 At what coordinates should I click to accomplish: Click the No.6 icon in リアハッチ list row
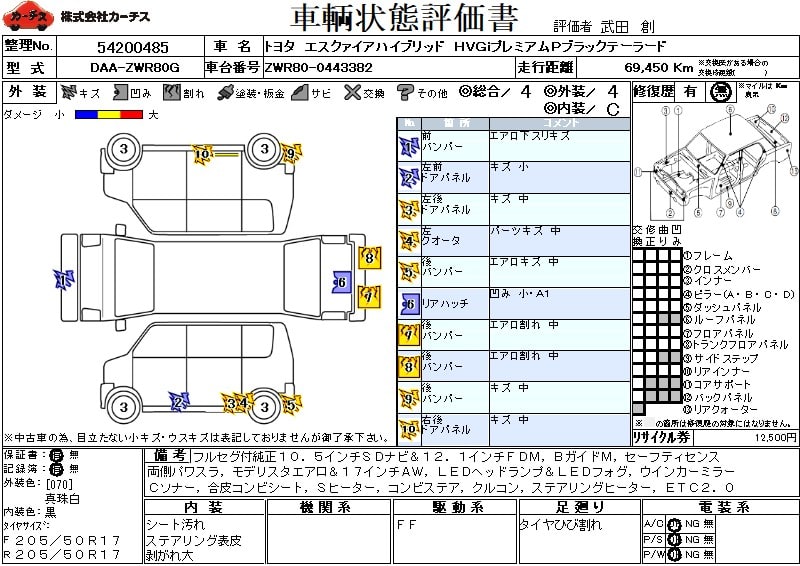[x=409, y=304]
